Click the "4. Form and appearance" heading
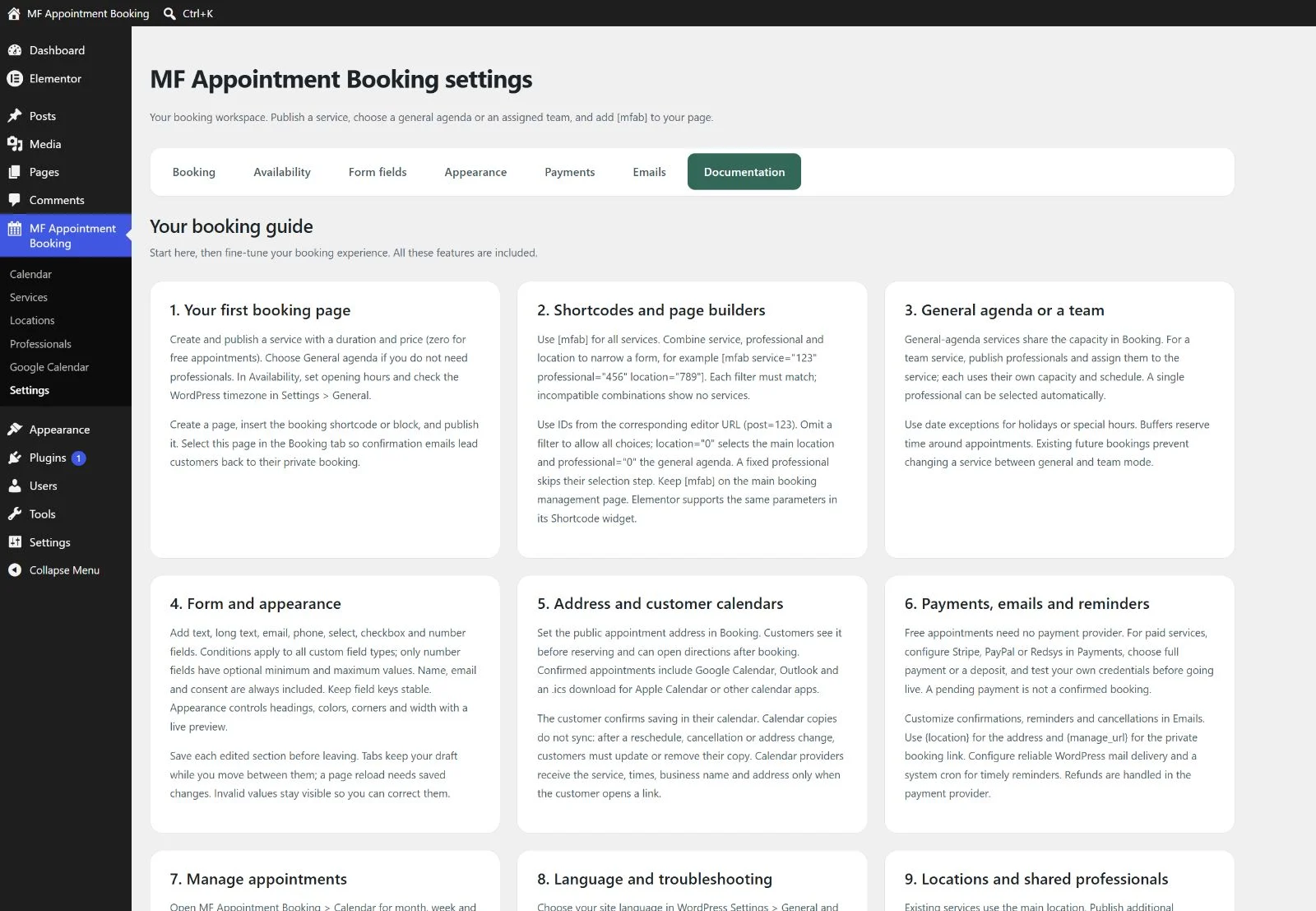The width and height of the screenshot is (1316, 911). point(256,603)
